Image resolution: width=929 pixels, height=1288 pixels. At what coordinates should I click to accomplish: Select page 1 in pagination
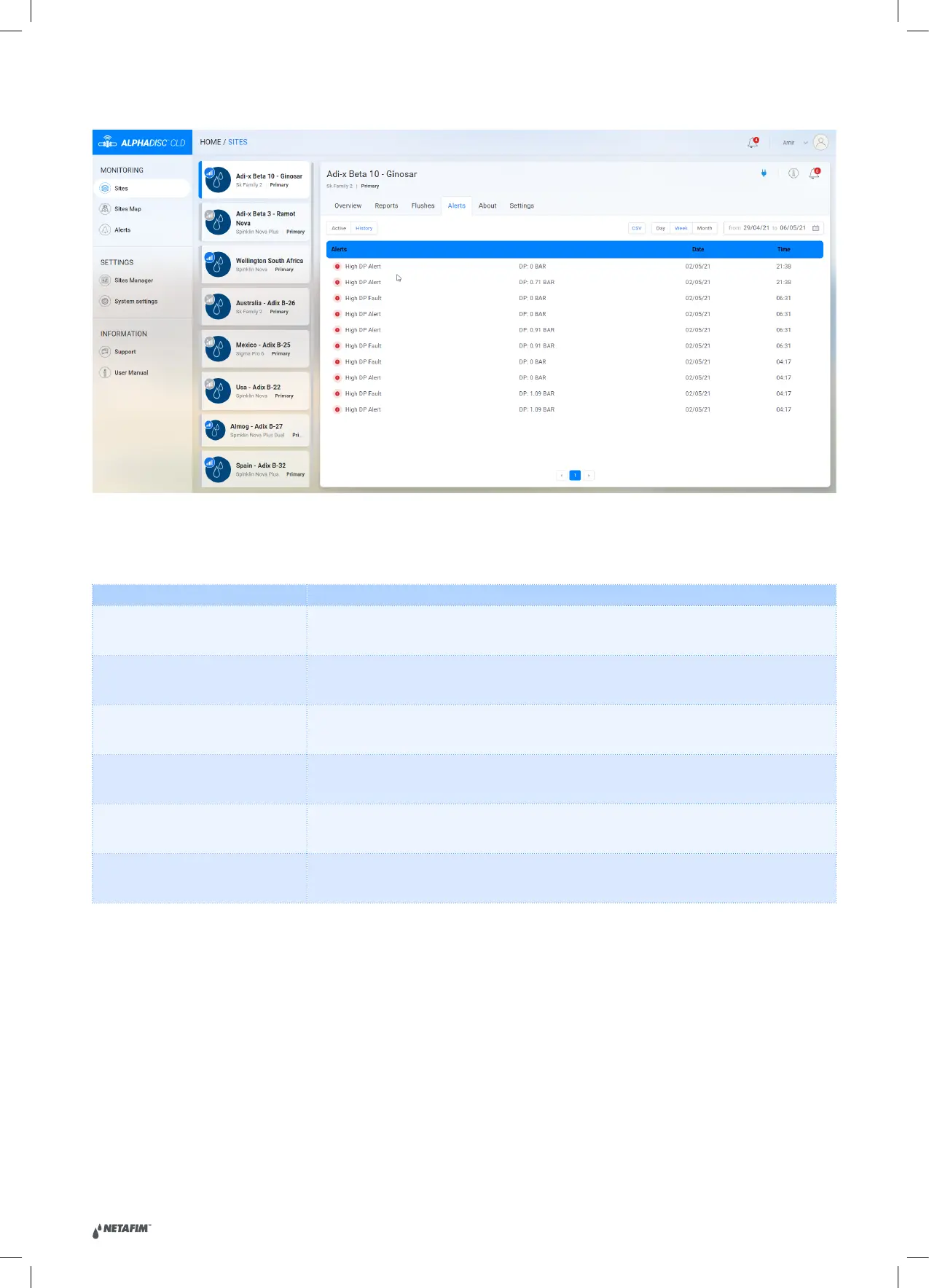575,475
